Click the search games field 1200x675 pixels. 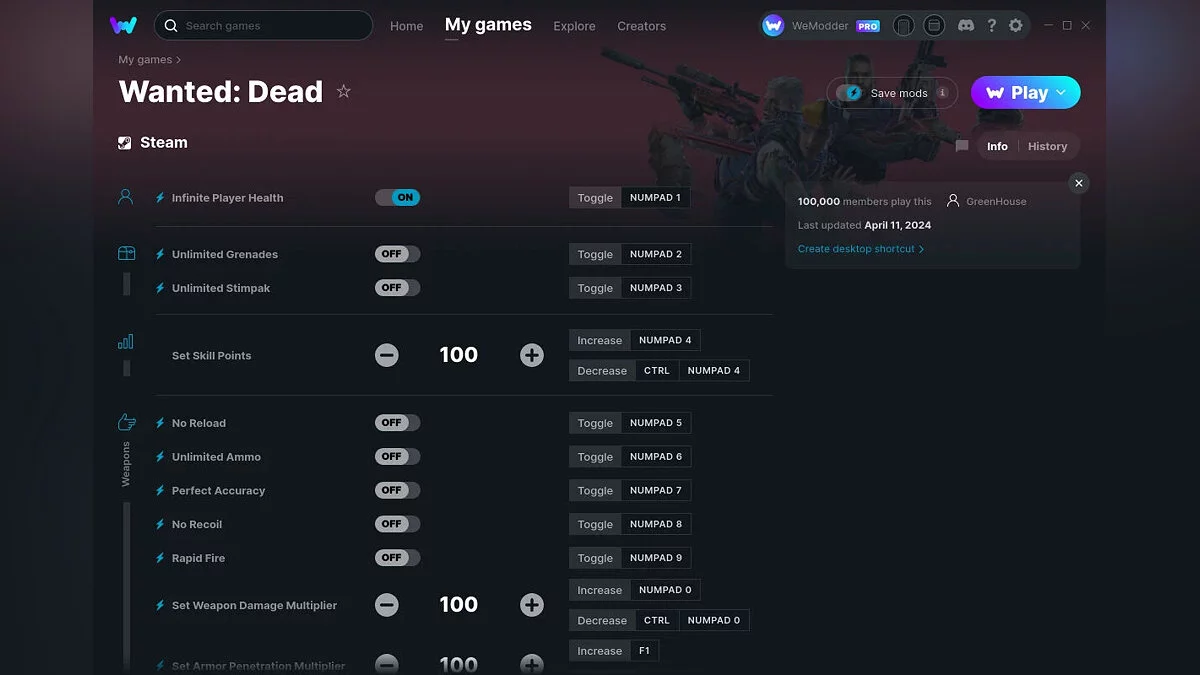coord(264,25)
